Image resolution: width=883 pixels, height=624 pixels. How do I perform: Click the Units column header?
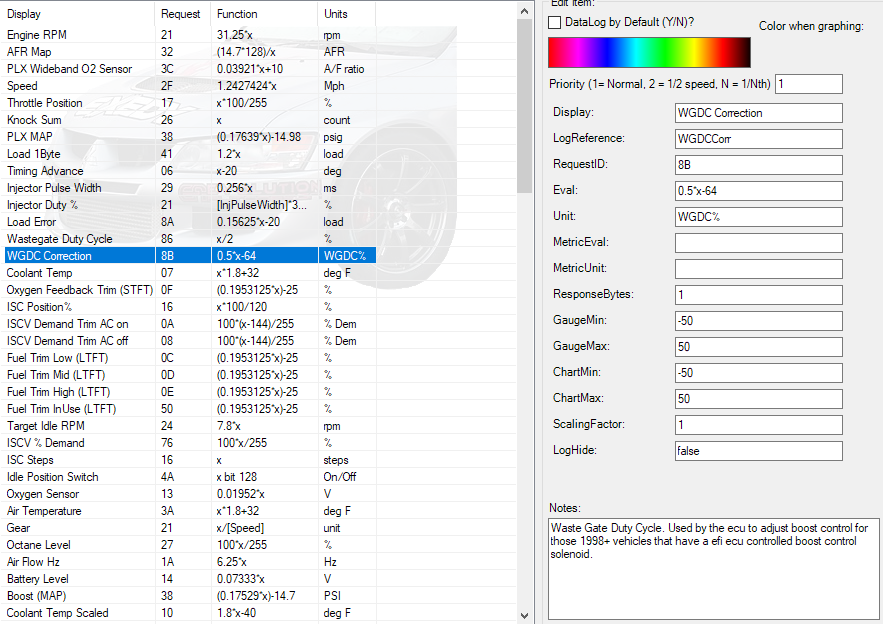[347, 14]
